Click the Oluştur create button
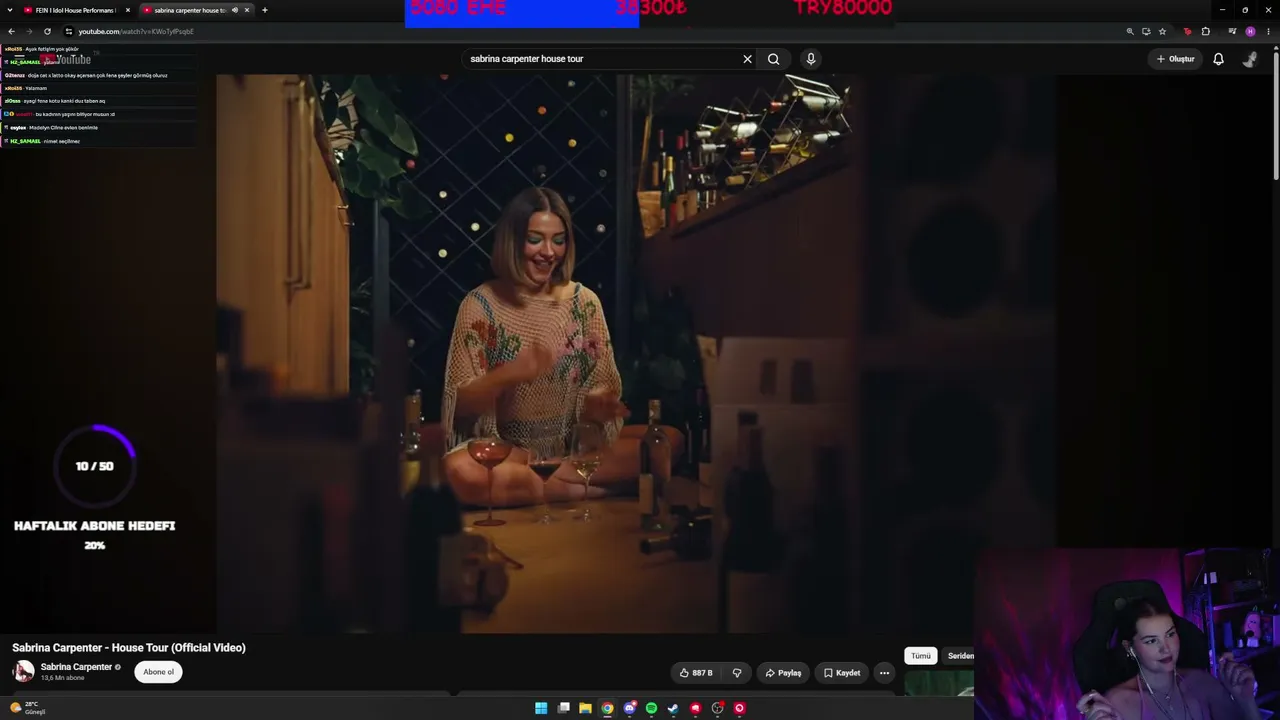The width and height of the screenshot is (1280, 720). 1176,59
